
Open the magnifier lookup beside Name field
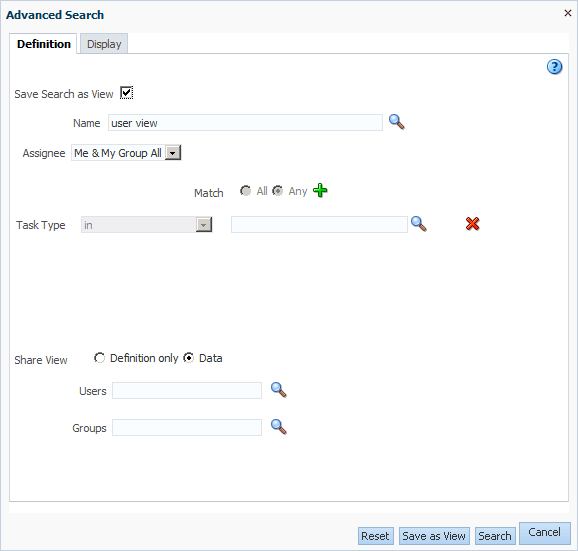[x=397, y=122]
